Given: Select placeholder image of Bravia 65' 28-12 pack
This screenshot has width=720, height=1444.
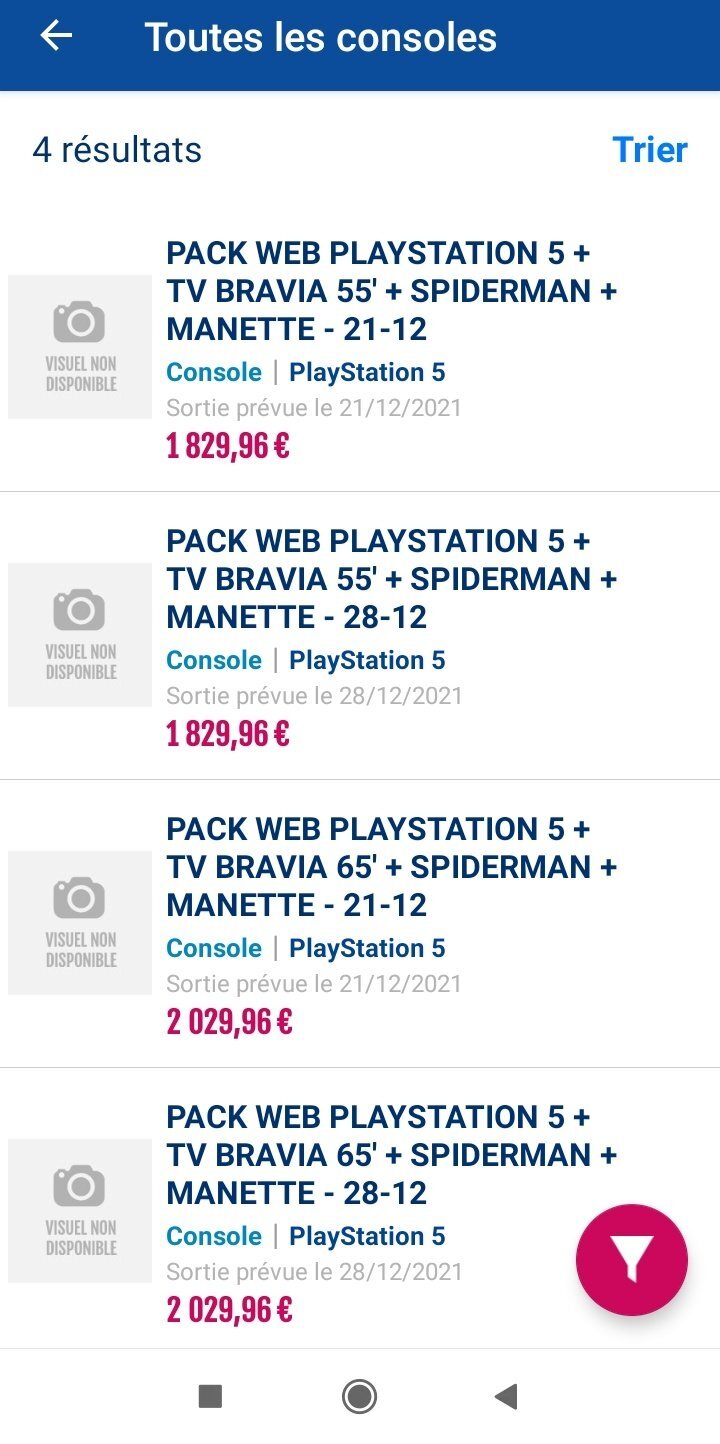Looking at the screenshot, I should (x=80, y=1211).
